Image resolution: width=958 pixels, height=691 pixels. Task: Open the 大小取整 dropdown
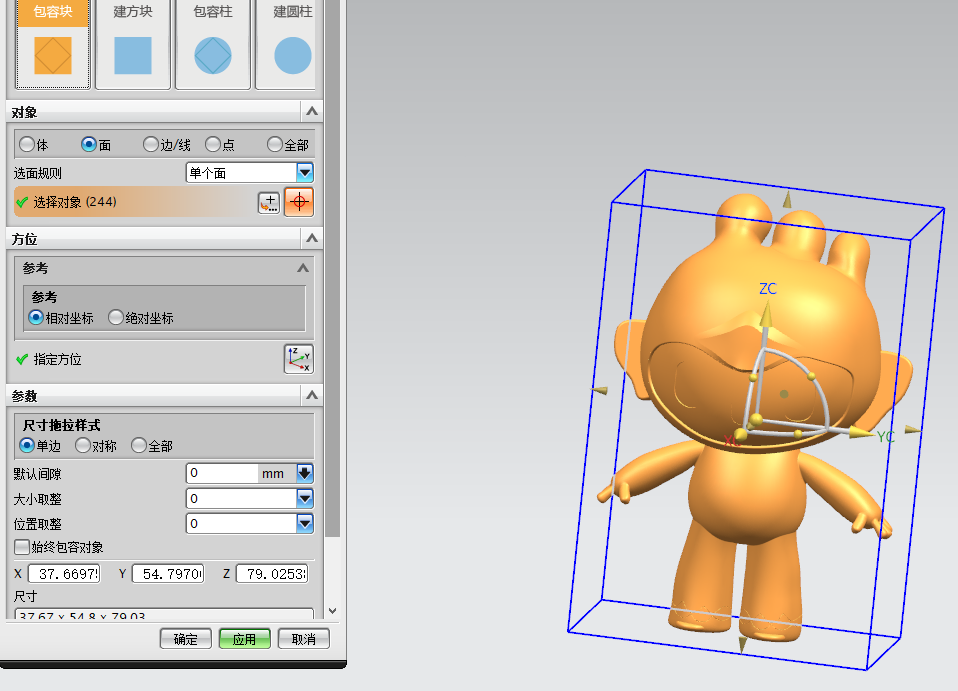(x=305, y=499)
